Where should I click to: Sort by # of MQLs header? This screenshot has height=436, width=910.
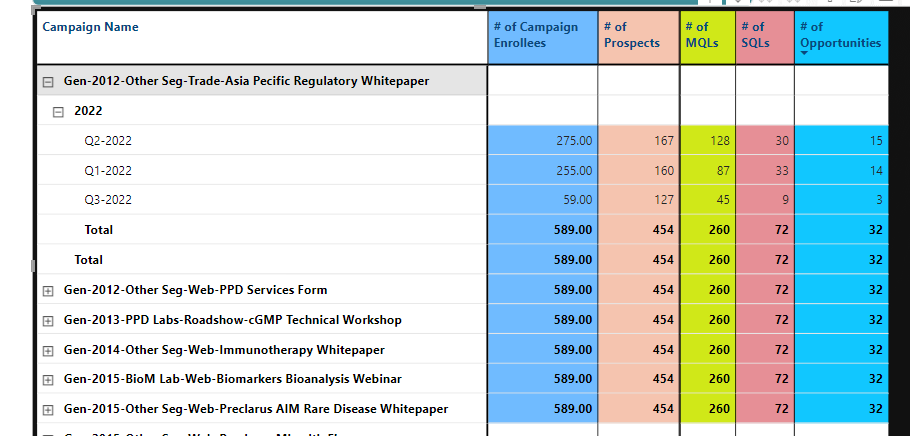[702, 35]
